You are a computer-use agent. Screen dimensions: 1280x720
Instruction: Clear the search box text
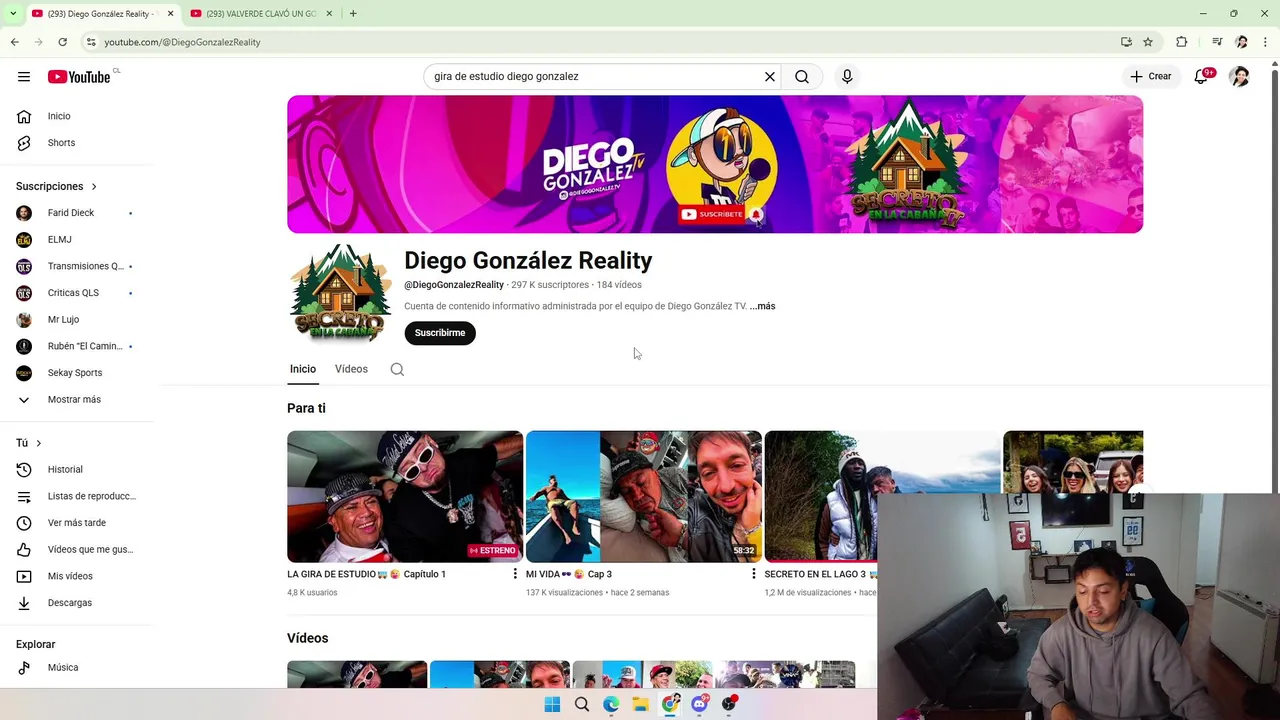[770, 76]
